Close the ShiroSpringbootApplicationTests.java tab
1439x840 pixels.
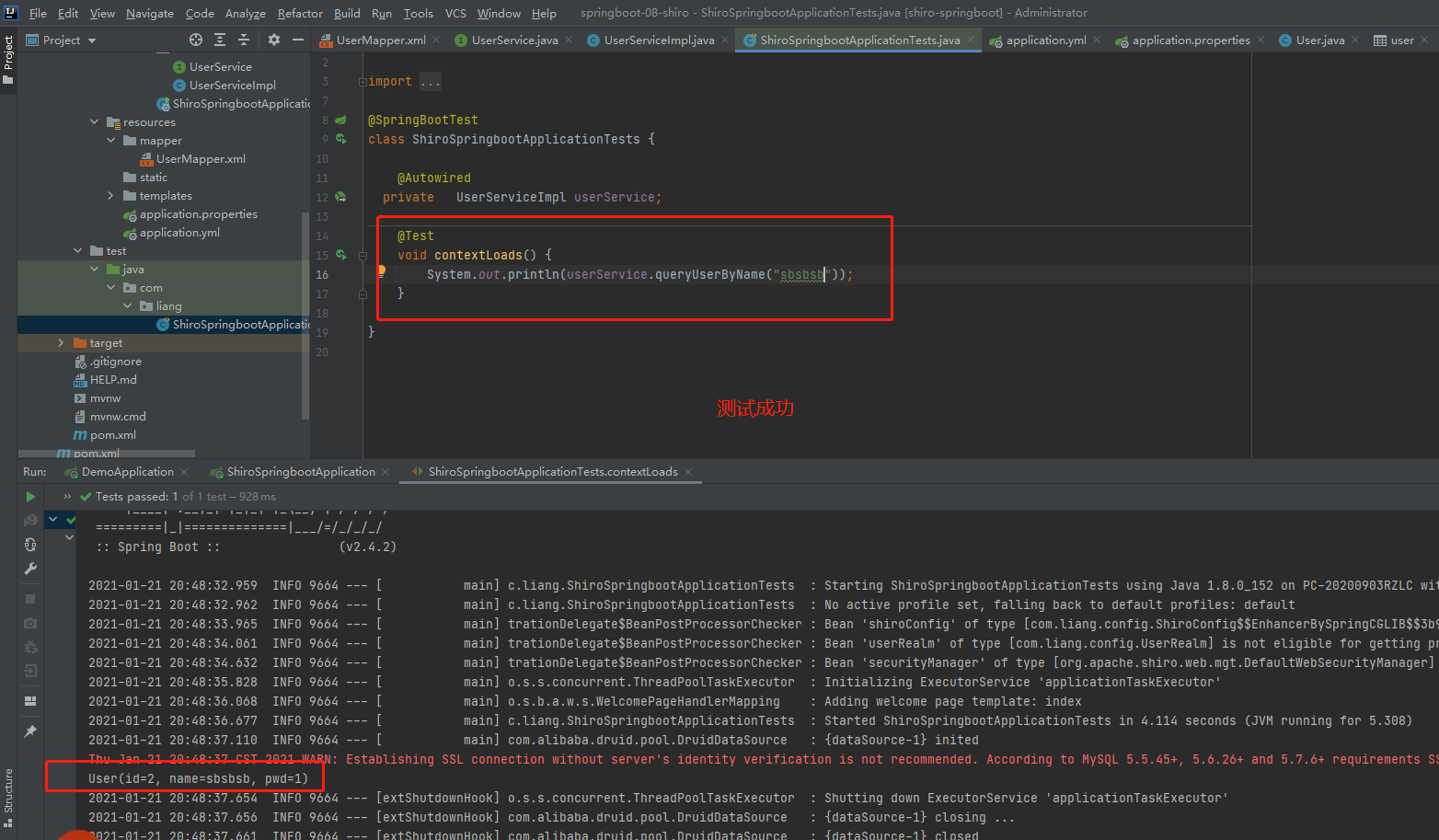pyautogui.click(x=971, y=40)
